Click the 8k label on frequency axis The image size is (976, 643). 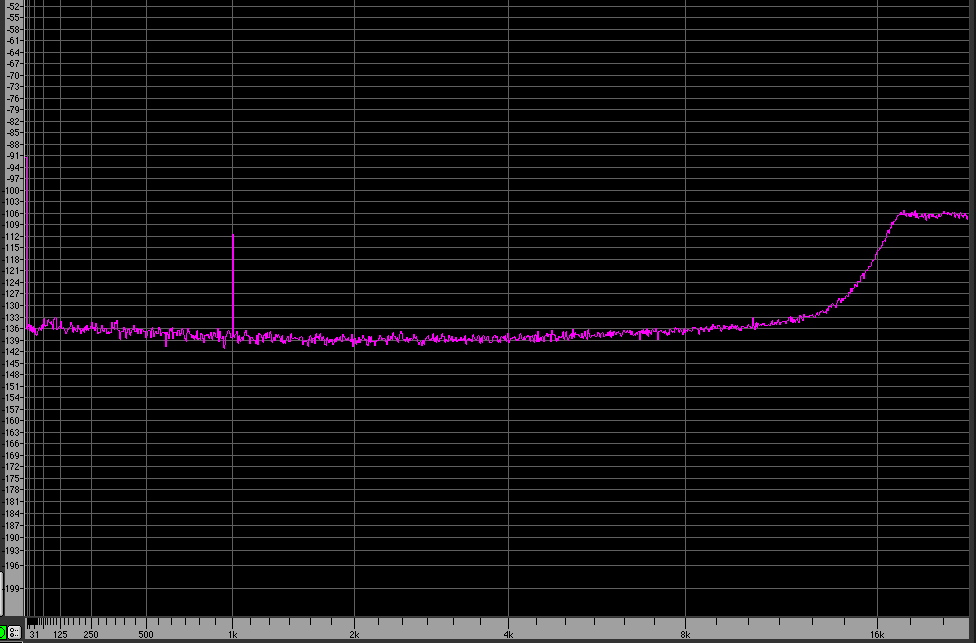pos(685,635)
